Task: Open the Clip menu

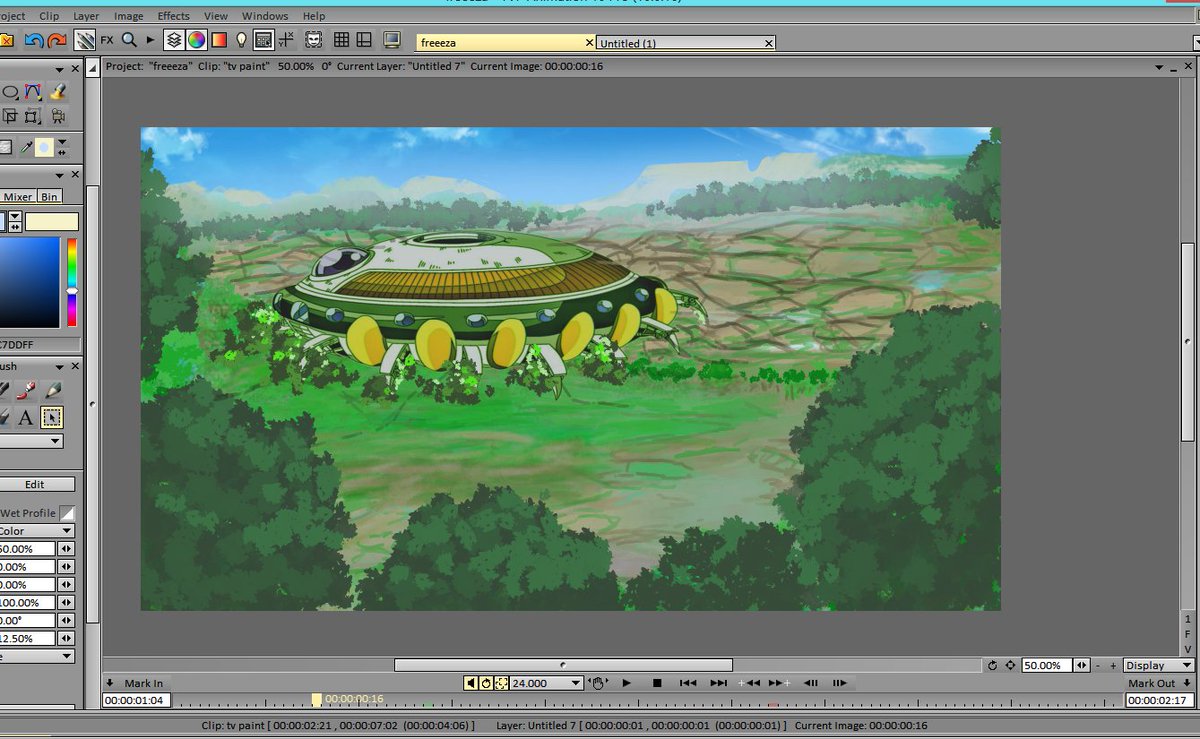Action: coord(49,16)
